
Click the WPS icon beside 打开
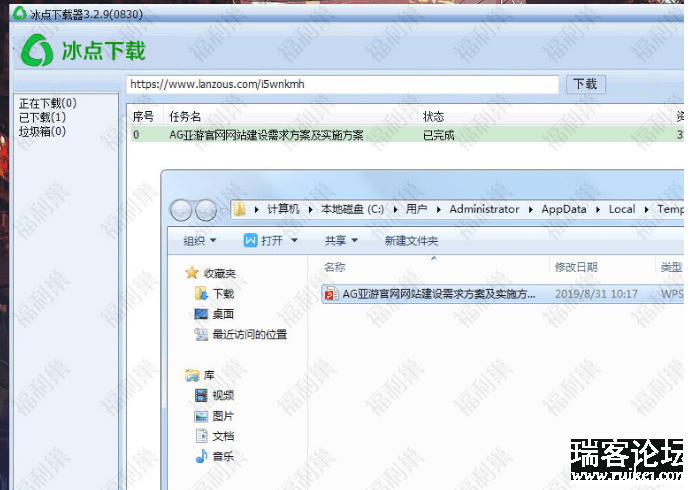coord(251,240)
